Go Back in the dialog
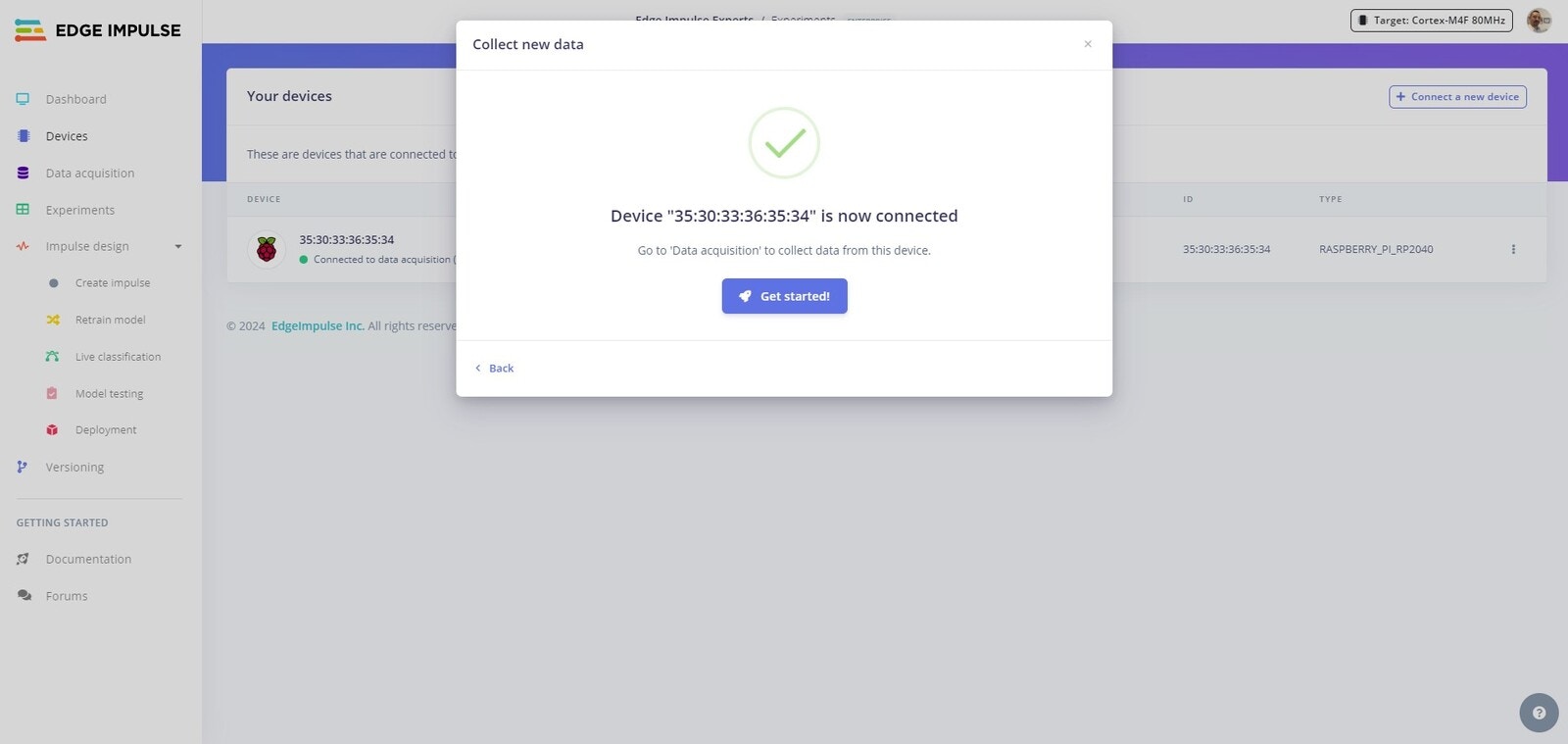The image size is (1568, 744). point(494,369)
